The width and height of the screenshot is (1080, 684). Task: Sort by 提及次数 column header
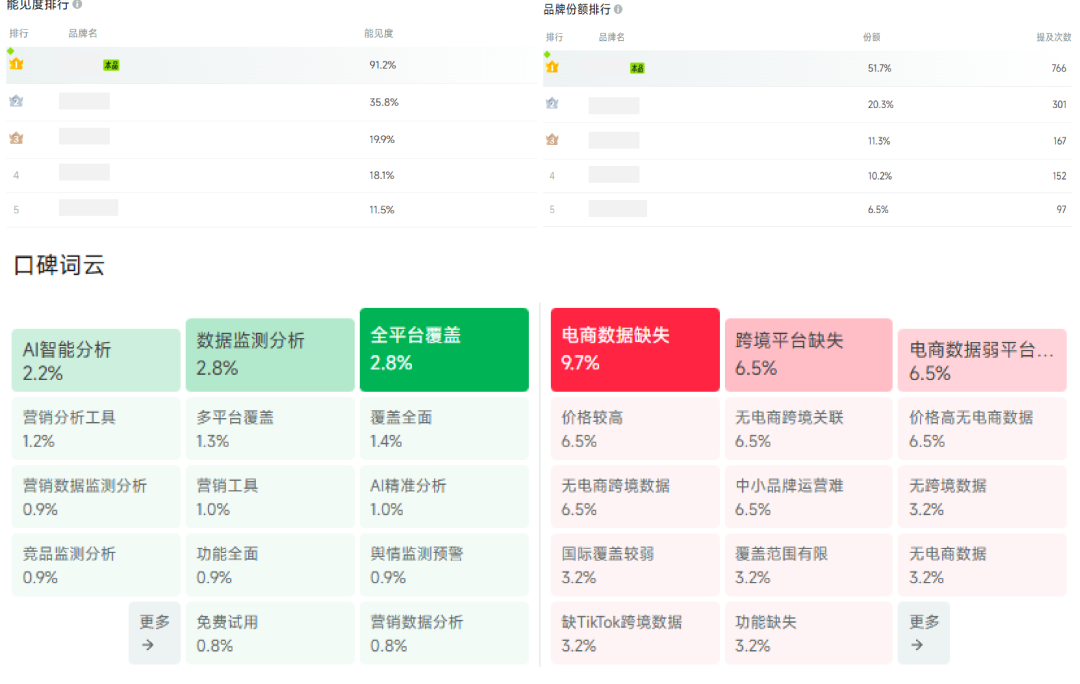[1051, 37]
